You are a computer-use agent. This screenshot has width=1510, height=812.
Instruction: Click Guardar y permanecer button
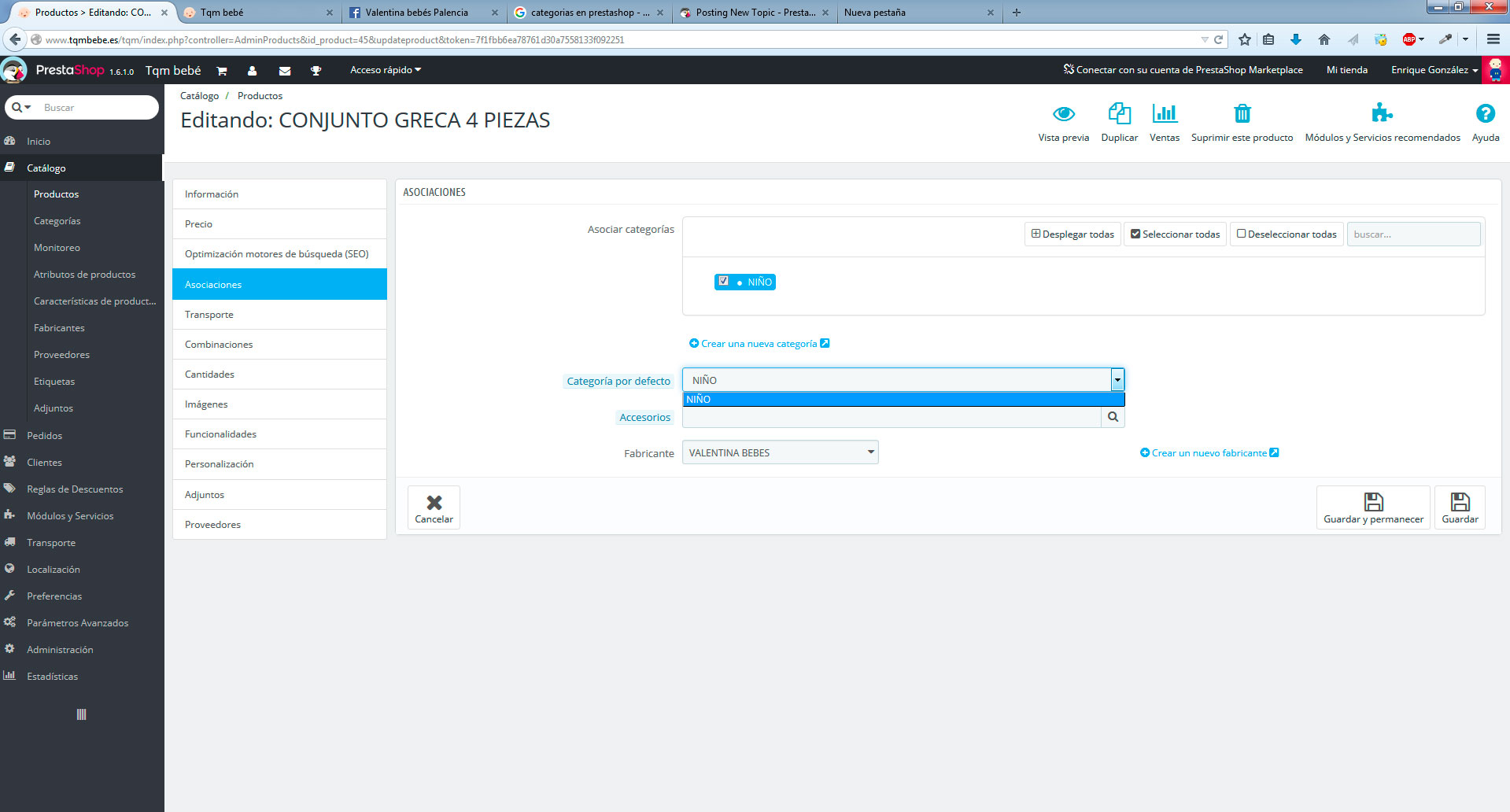[1373, 507]
